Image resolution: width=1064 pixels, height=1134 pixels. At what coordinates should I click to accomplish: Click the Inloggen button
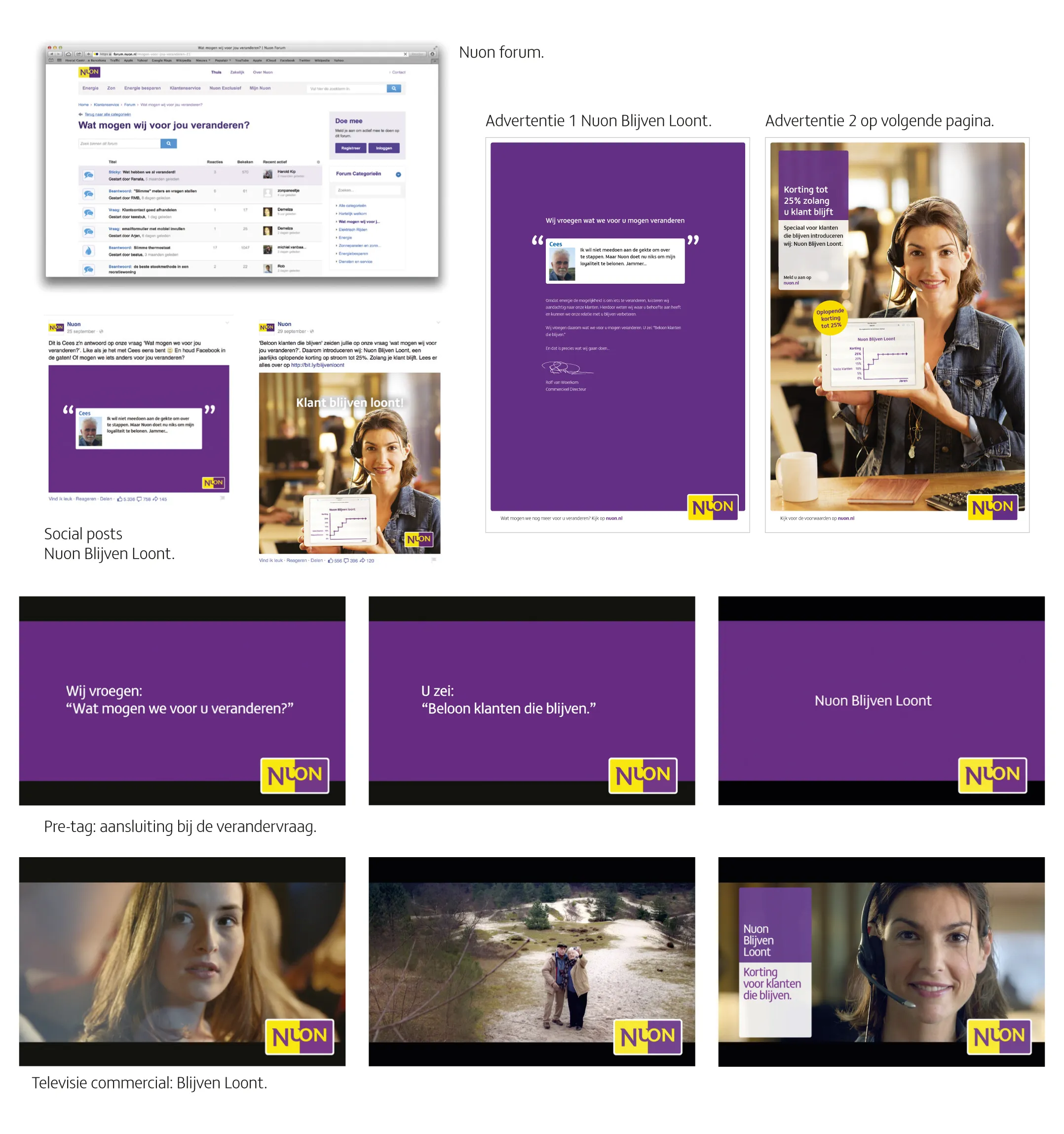384,149
